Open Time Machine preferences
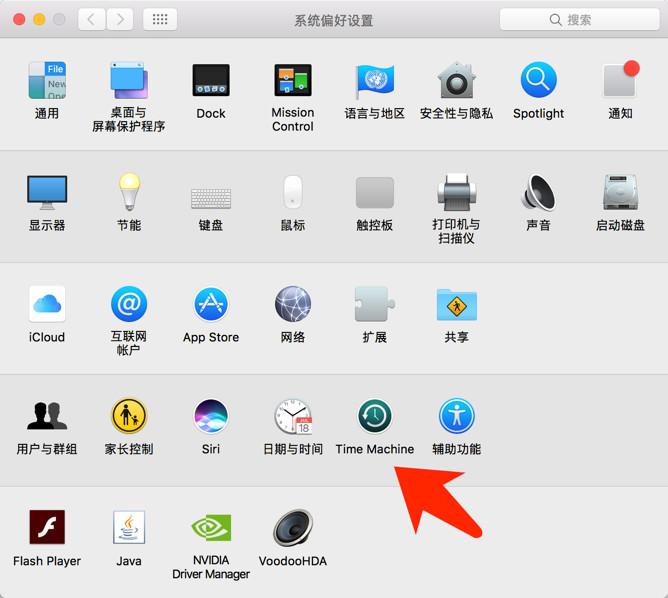Image resolution: width=668 pixels, height=598 pixels. (x=374, y=416)
